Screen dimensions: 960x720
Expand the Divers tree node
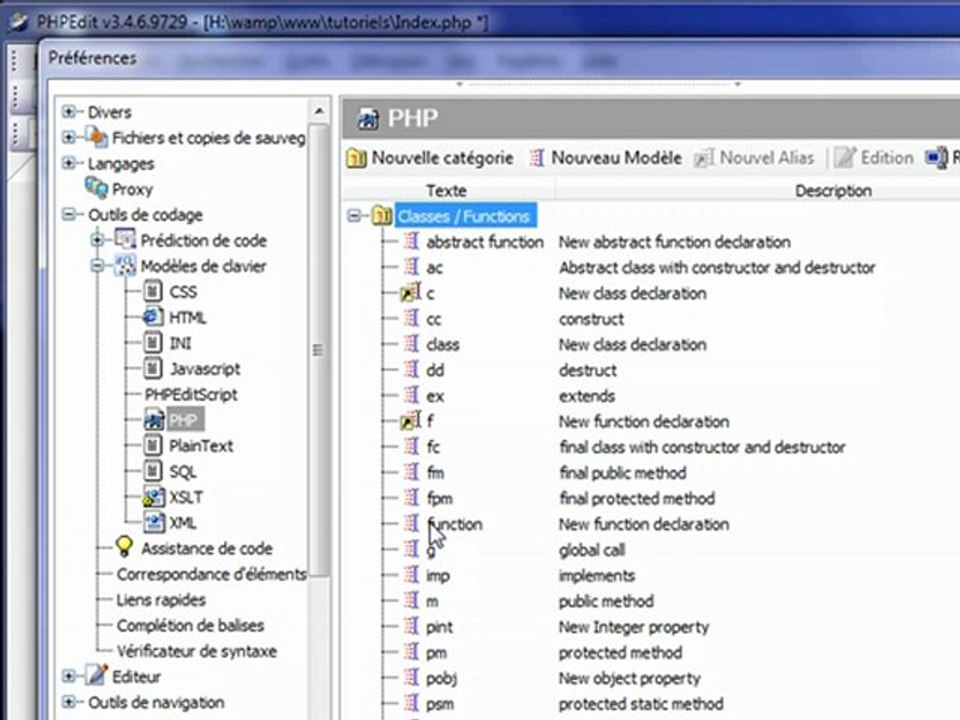click(x=69, y=111)
